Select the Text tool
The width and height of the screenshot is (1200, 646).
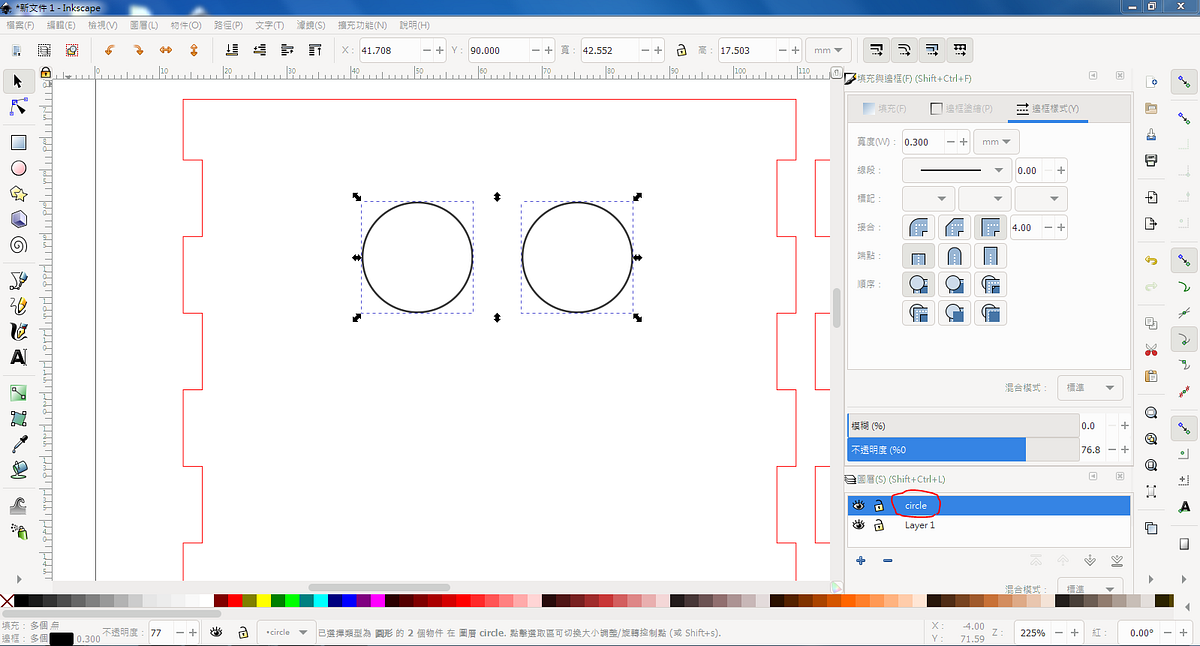(x=18, y=357)
